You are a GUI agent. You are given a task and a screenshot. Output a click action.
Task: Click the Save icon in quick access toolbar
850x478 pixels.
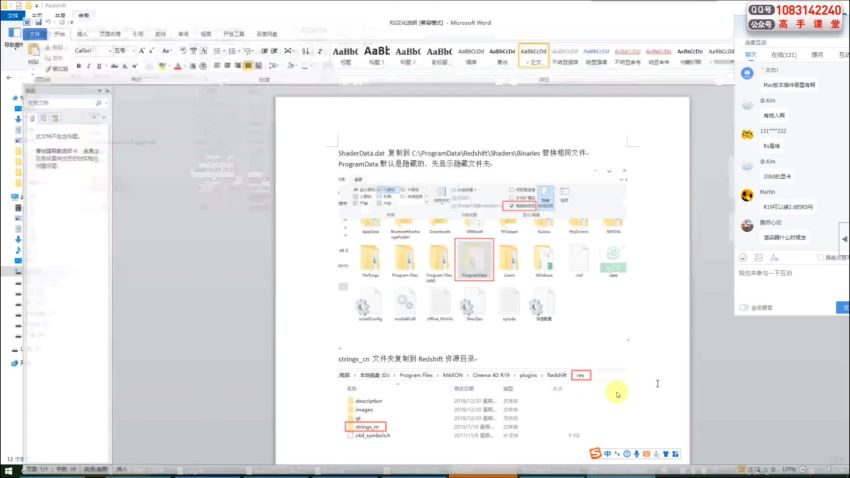[38, 22]
